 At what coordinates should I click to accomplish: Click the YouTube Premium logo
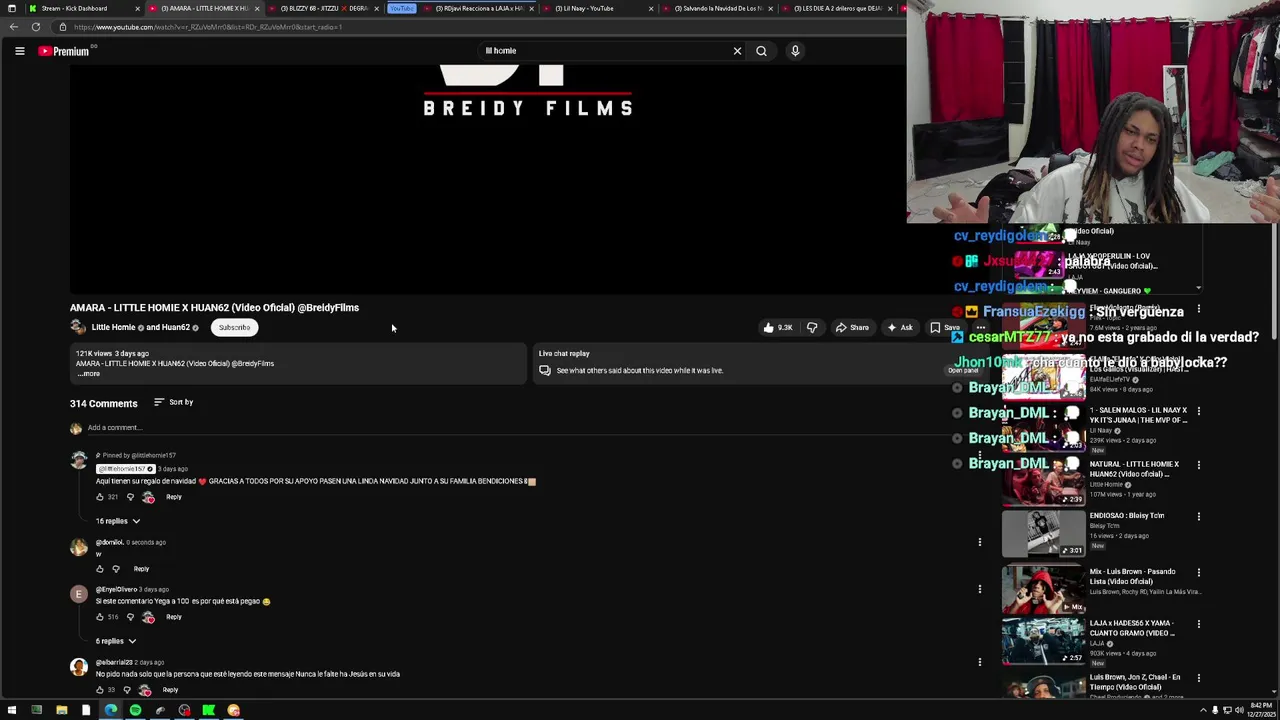pyautogui.click(x=65, y=51)
